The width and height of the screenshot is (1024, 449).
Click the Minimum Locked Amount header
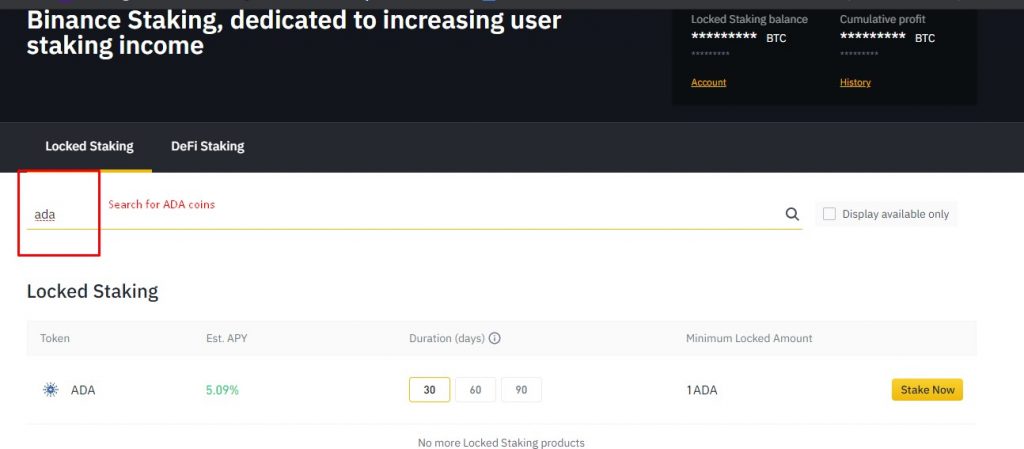tap(749, 338)
